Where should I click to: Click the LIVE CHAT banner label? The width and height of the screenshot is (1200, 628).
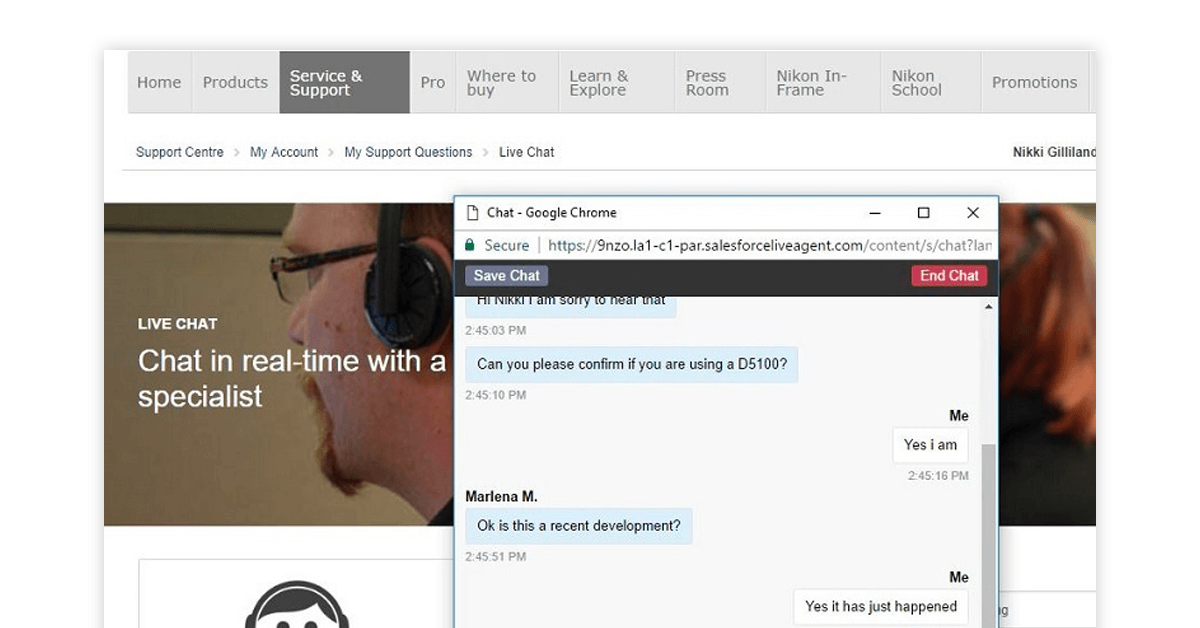click(177, 324)
